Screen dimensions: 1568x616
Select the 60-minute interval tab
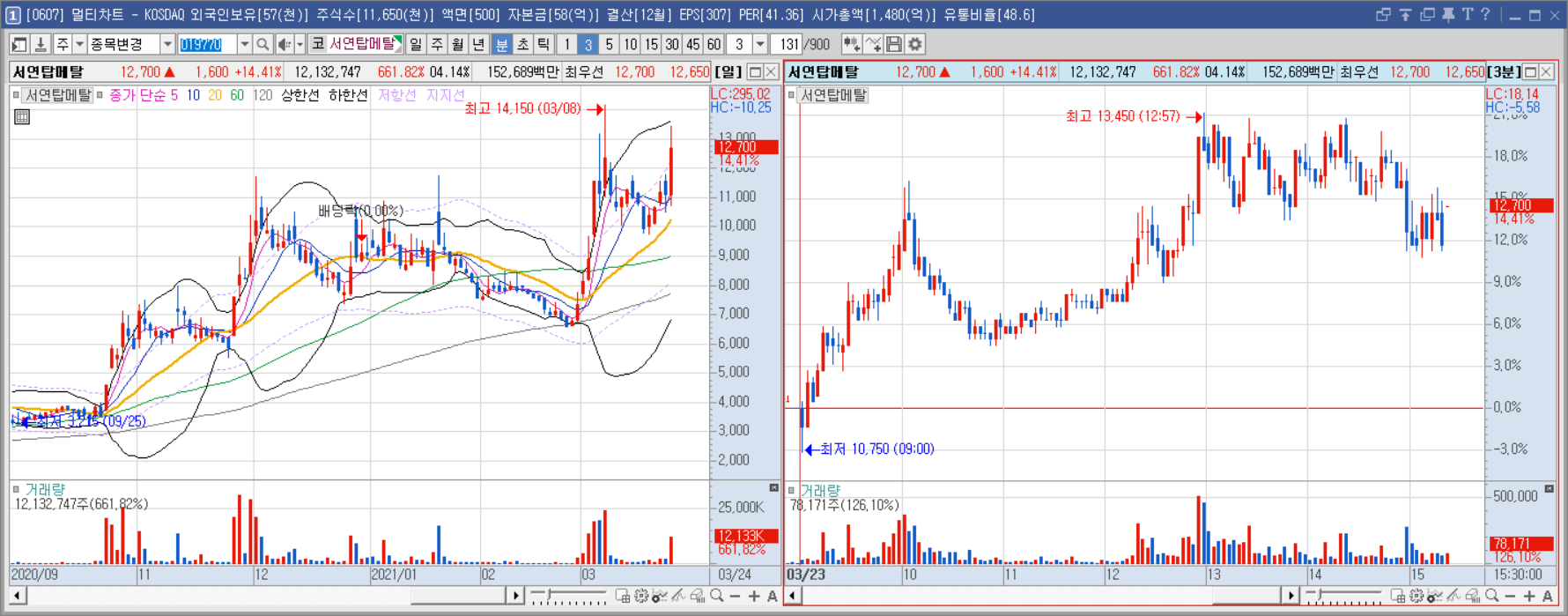coord(714,44)
